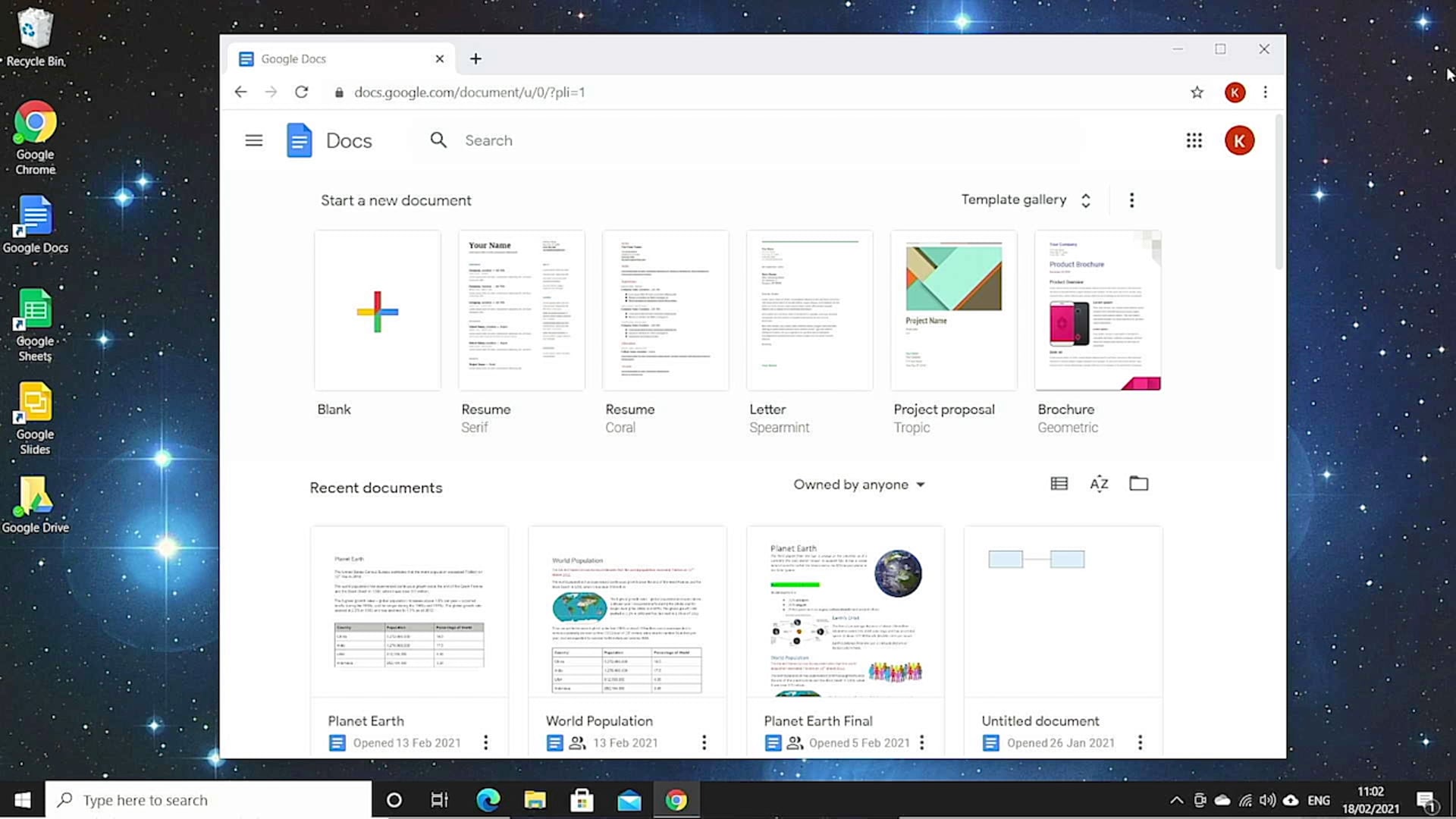Open a new browser tab
1456x819 pixels.
coord(476,58)
